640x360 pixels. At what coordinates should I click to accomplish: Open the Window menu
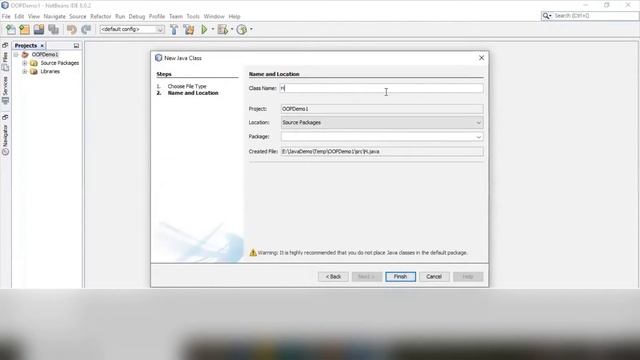pos(214,17)
